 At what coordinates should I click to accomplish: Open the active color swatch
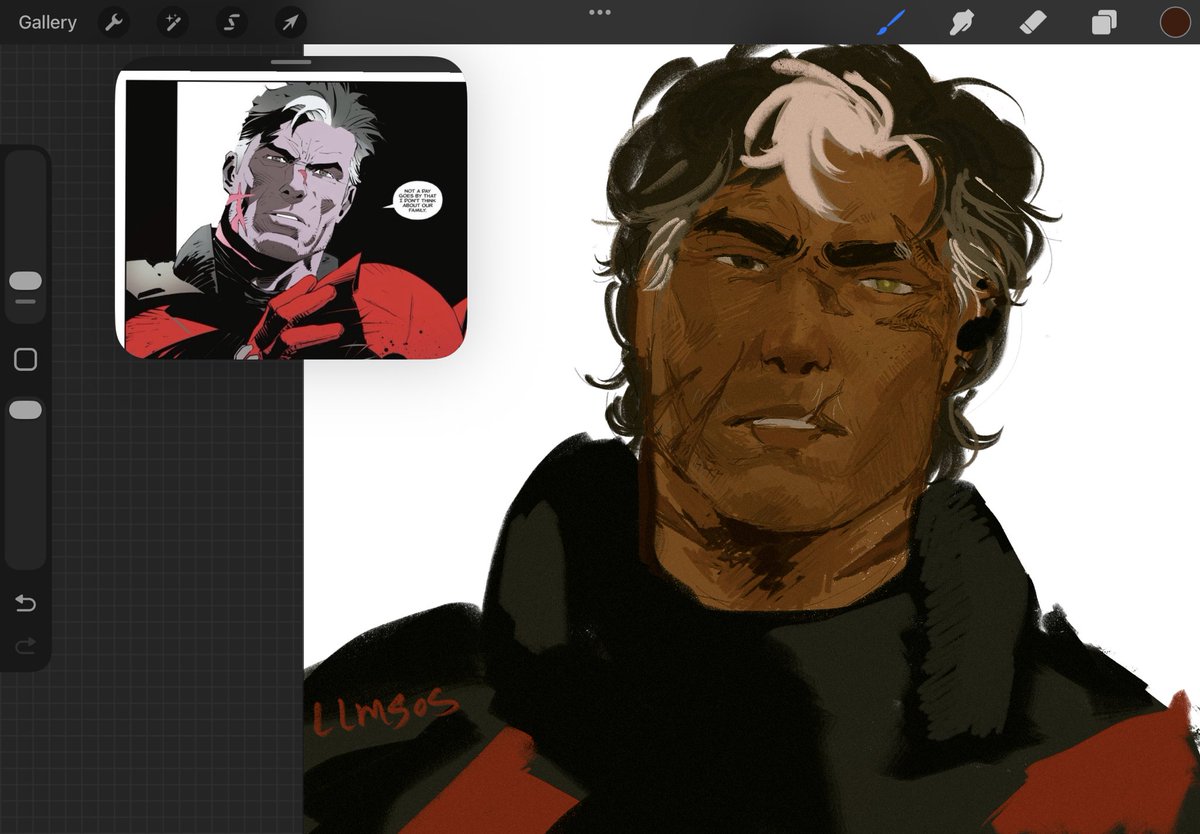[1175, 22]
